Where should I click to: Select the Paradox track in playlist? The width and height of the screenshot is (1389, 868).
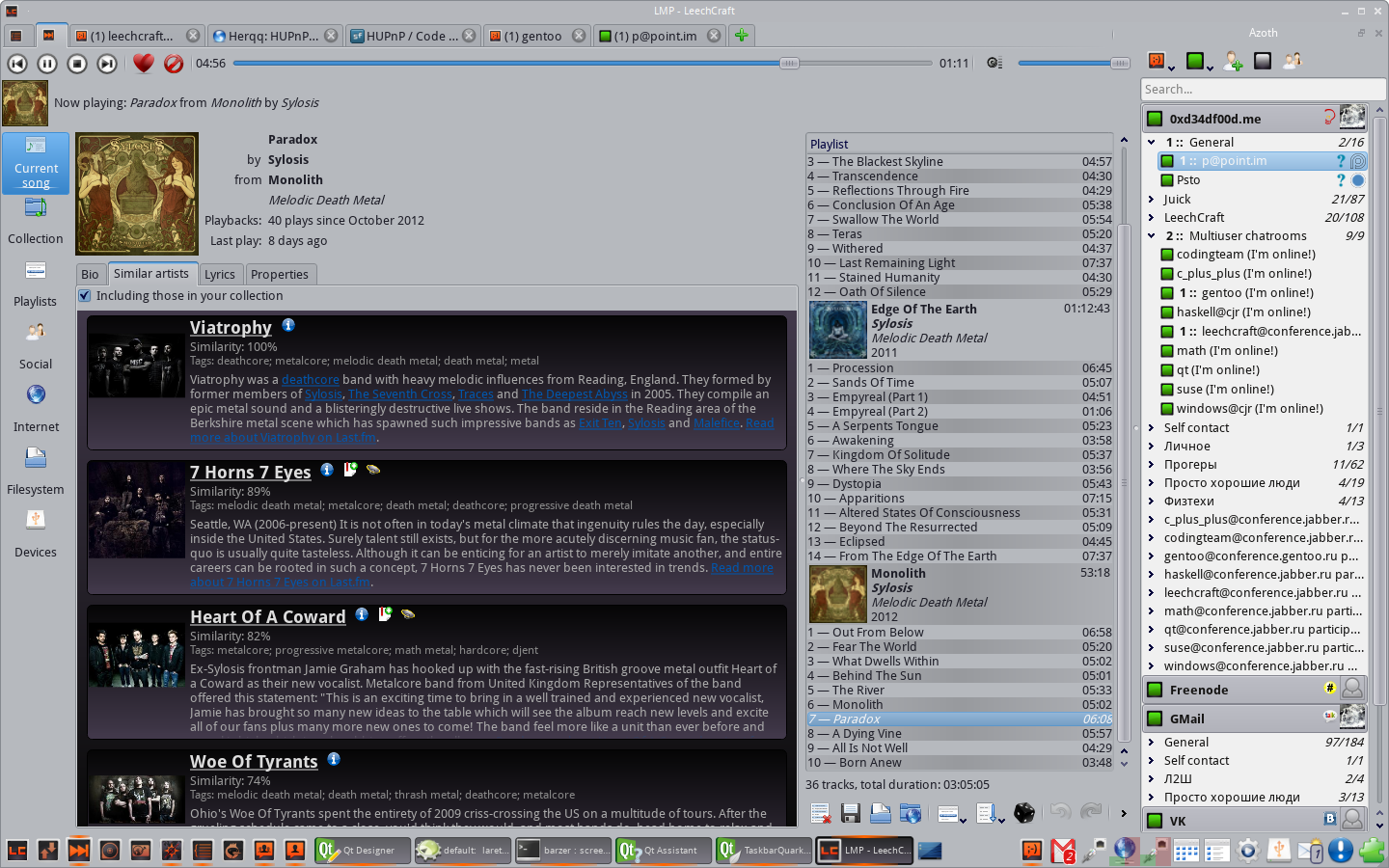pyautogui.click(x=960, y=719)
